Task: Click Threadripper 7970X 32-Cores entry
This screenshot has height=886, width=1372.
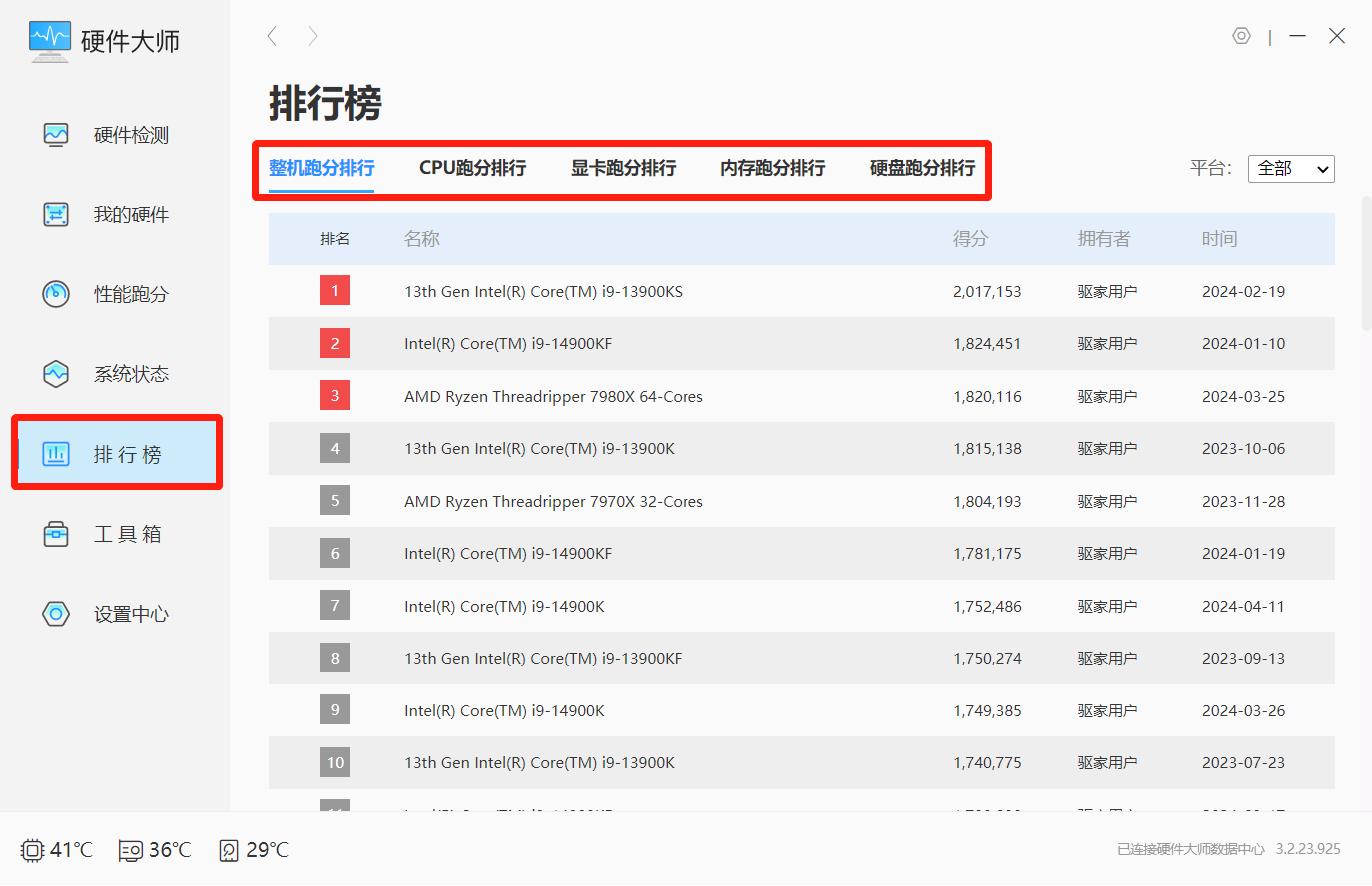Action: coord(554,502)
